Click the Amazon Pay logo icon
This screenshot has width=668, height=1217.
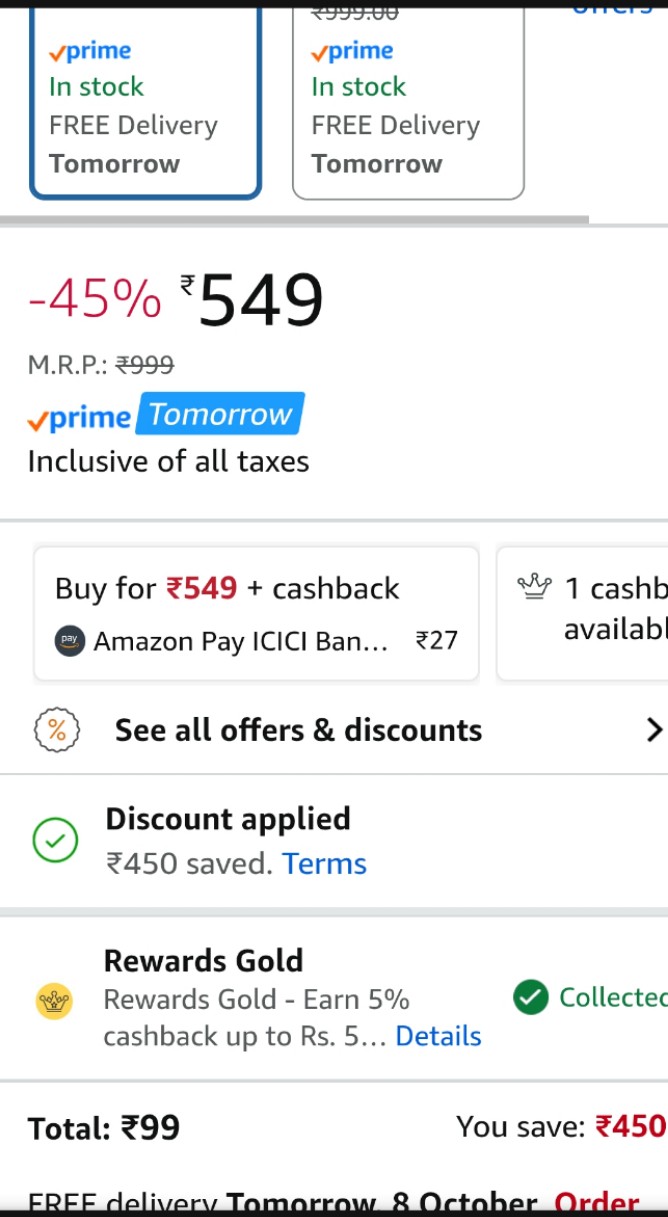(69, 640)
